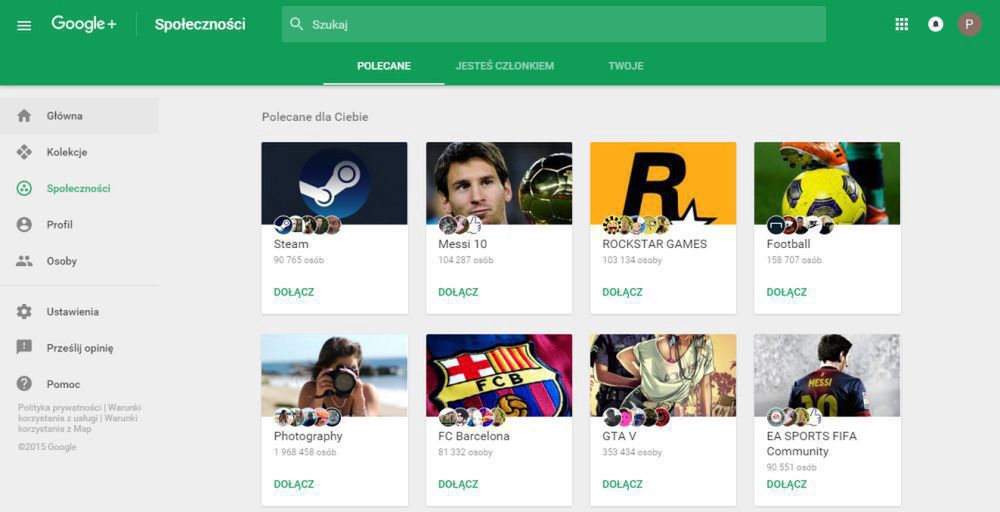This screenshot has width=1000, height=512.
Task: Click the EA SPORTS FIFA Community title
Action: pos(812,444)
